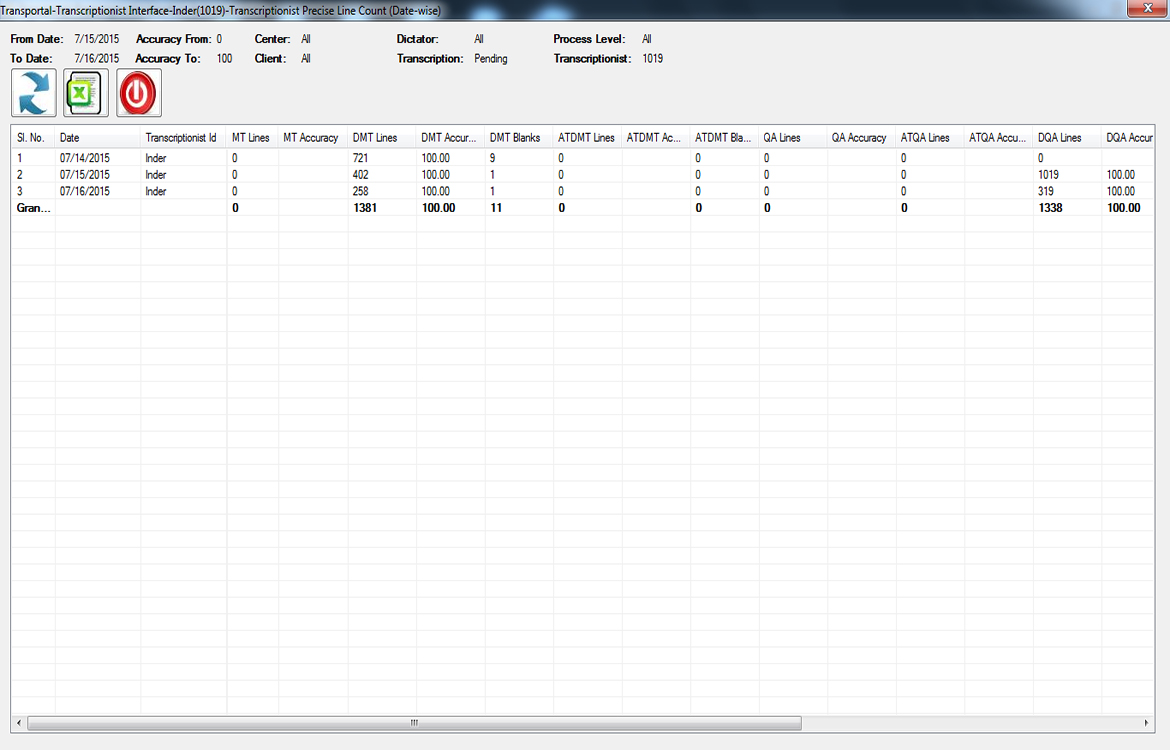The image size is (1170, 750).
Task: Click the Grand total row label
Action: (32, 208)
